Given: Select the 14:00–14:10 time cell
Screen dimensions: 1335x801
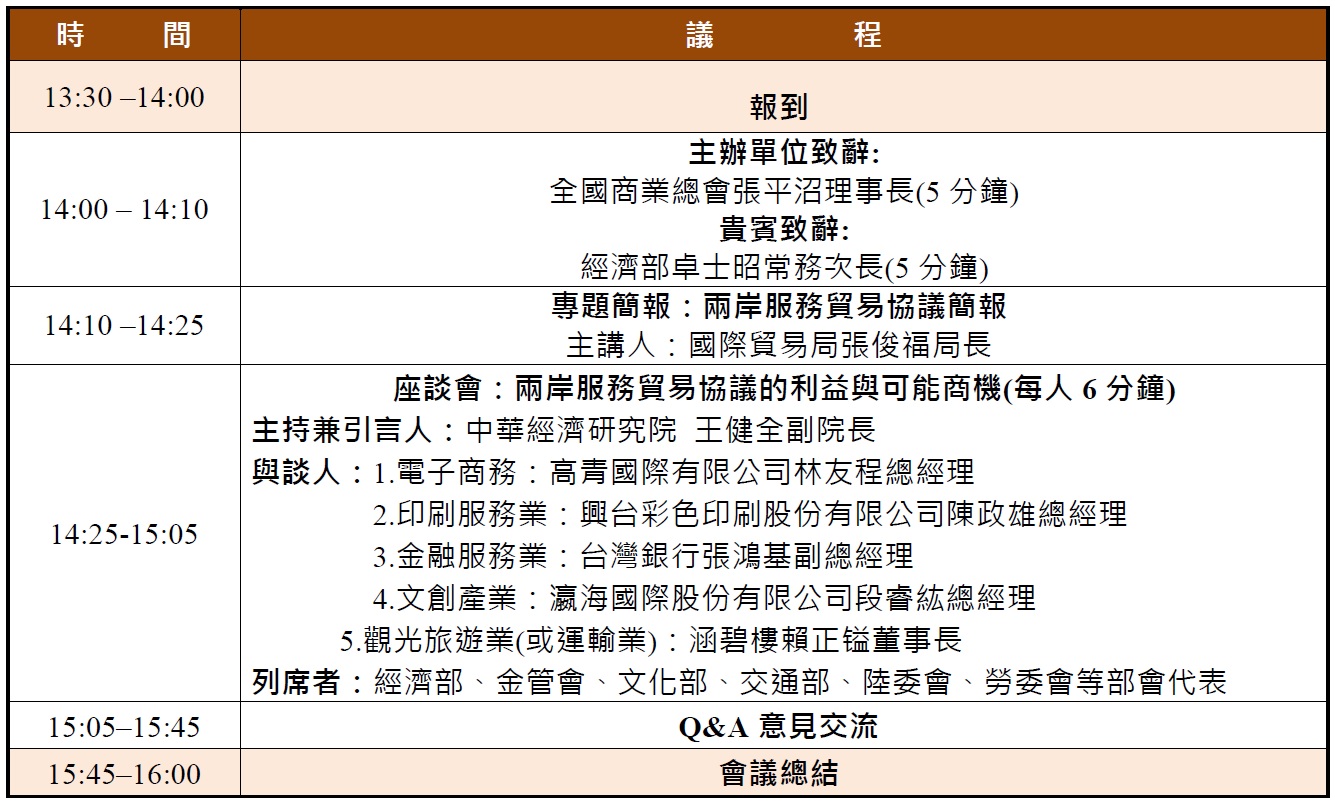Looking at the screenshot, I should click(x=124, y=210).
